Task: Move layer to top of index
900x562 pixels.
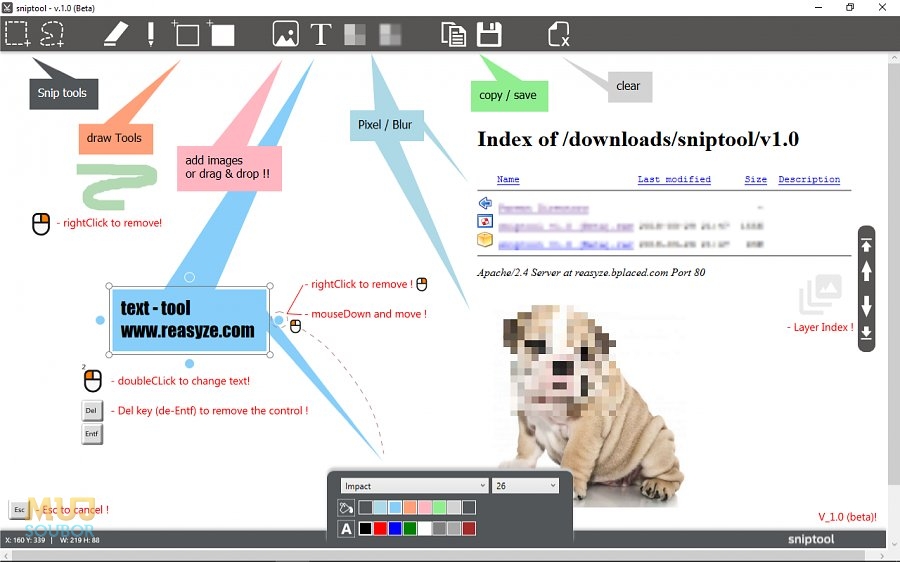Action: pos(866,245)
